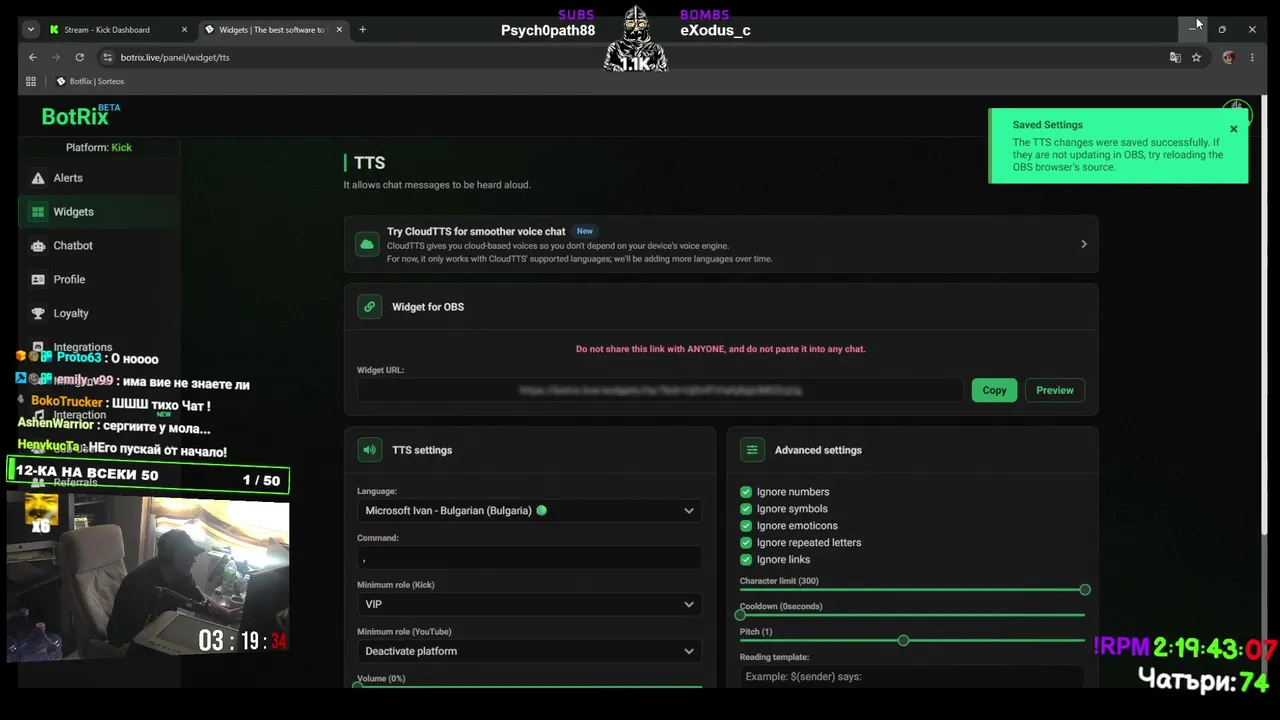Open the Loyalty trophy icon

pos(38,314)
